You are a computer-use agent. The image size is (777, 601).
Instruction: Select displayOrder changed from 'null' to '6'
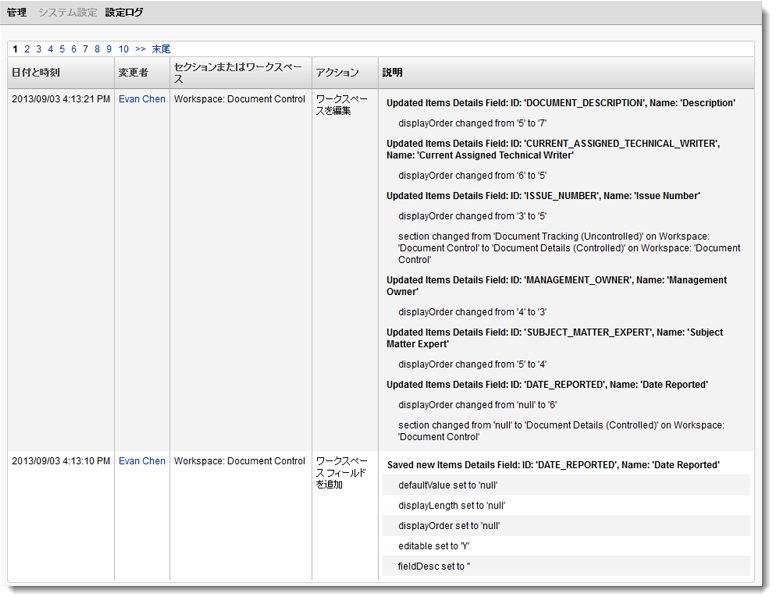[477, 405]
